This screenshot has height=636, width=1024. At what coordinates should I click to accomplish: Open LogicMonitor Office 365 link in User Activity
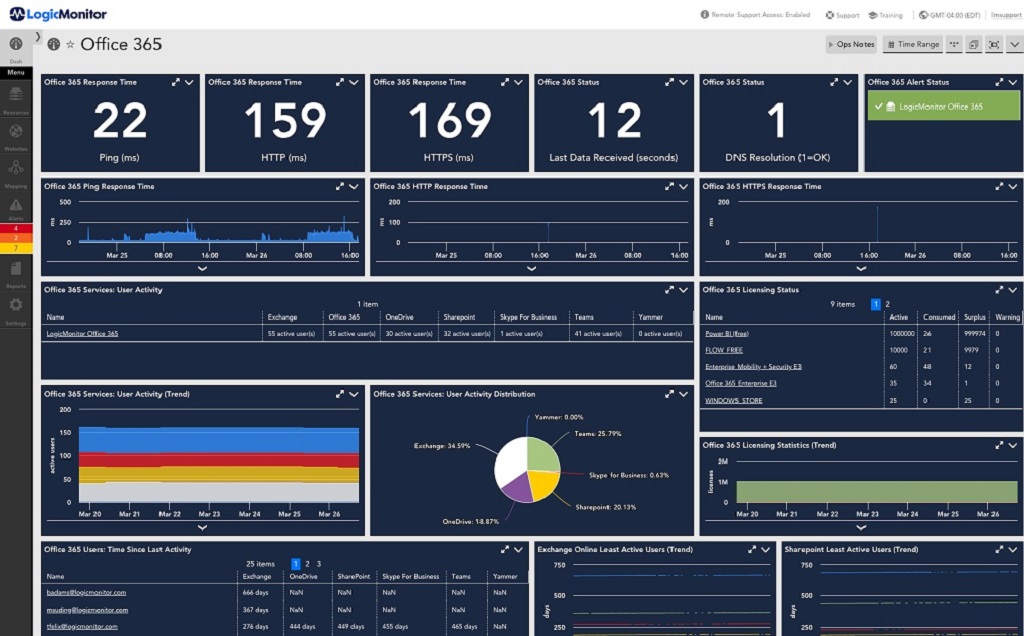(82, 334)
